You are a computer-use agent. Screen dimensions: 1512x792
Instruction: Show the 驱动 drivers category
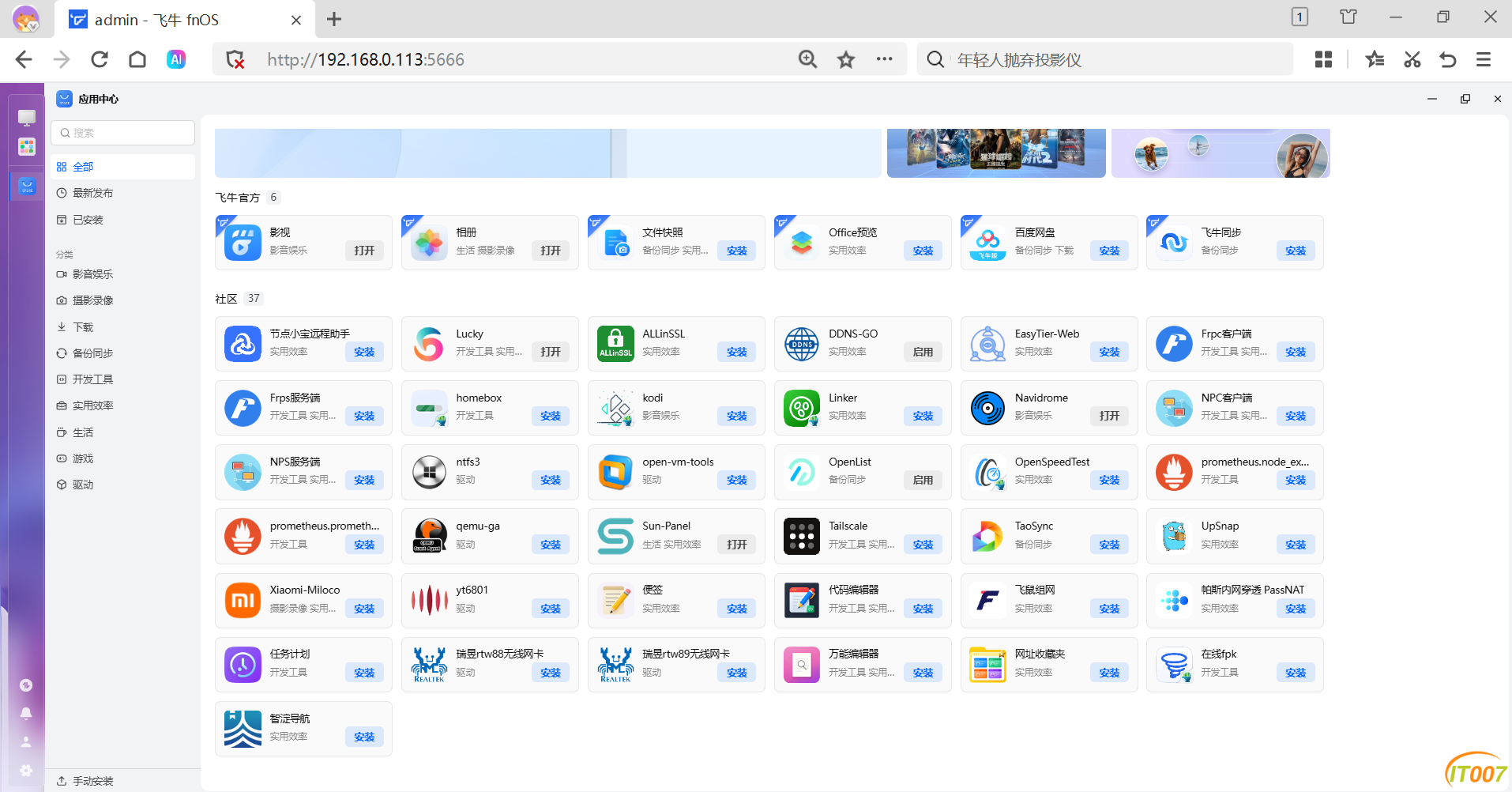[83, 485]
